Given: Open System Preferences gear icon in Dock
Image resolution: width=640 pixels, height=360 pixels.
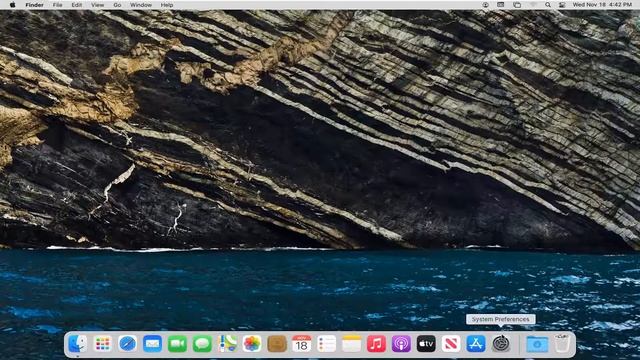Looking at the screenshot, I should pos(501,344).
